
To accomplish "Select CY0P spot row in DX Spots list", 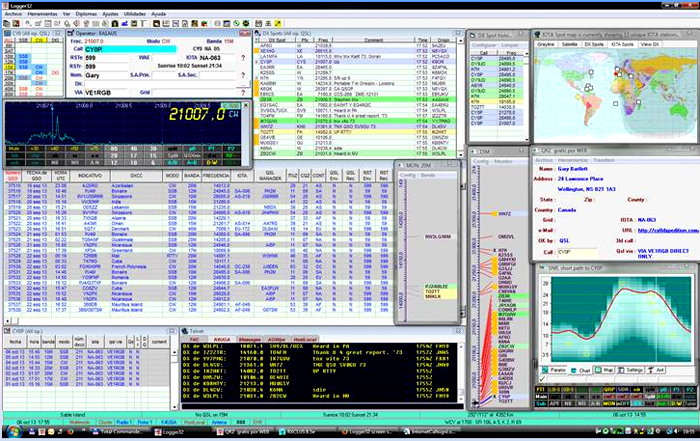I will pos(358,62).
